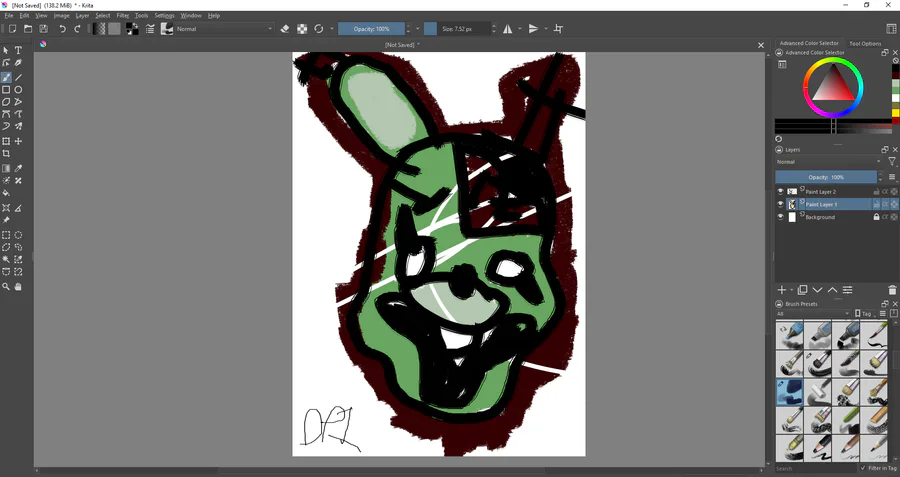This screenshot has width=900, height=477.
Task: Select the Rectangular Selection tool
Action: click(x=6, y=235)
